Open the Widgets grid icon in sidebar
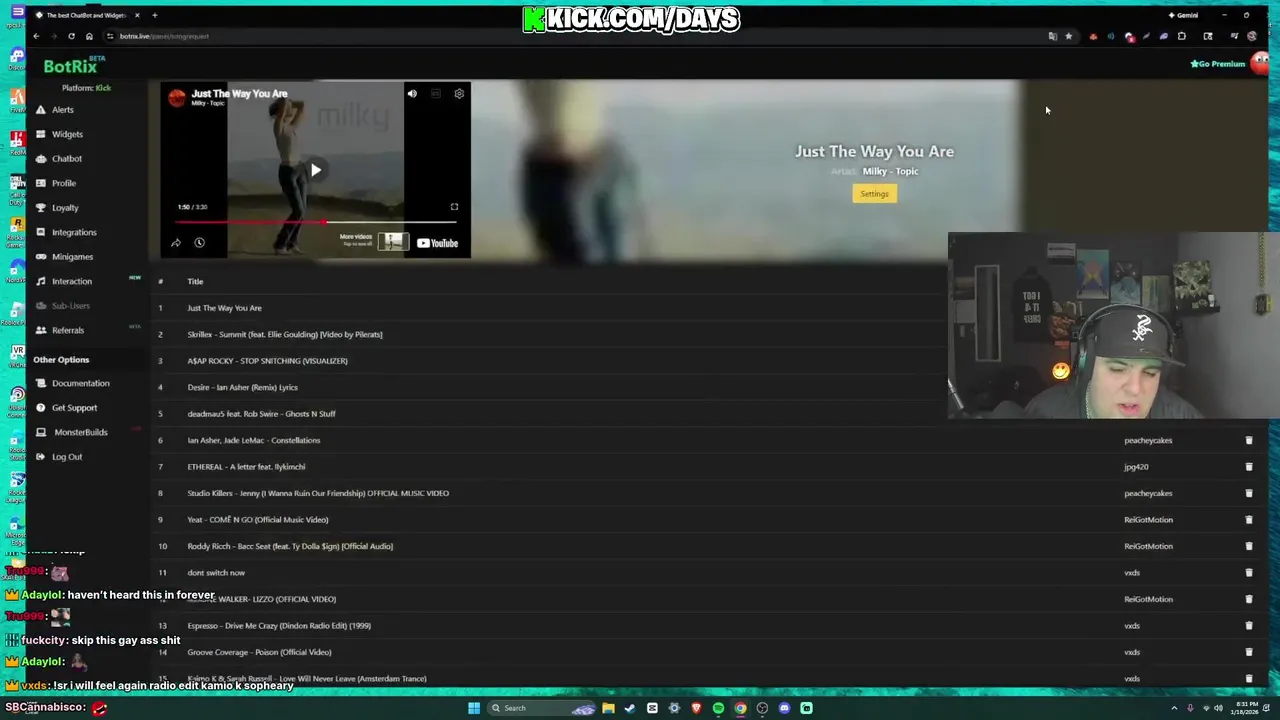 (x=41, y=134)
